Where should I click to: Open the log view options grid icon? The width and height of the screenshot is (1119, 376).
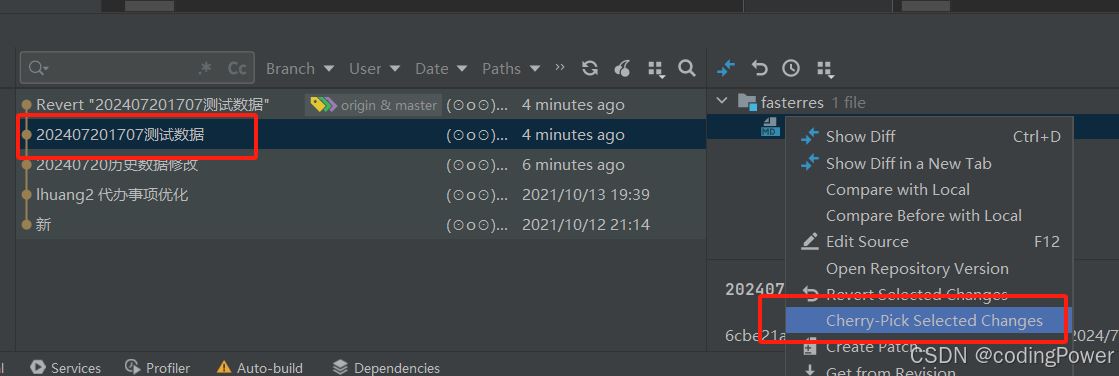click(656, 69)
